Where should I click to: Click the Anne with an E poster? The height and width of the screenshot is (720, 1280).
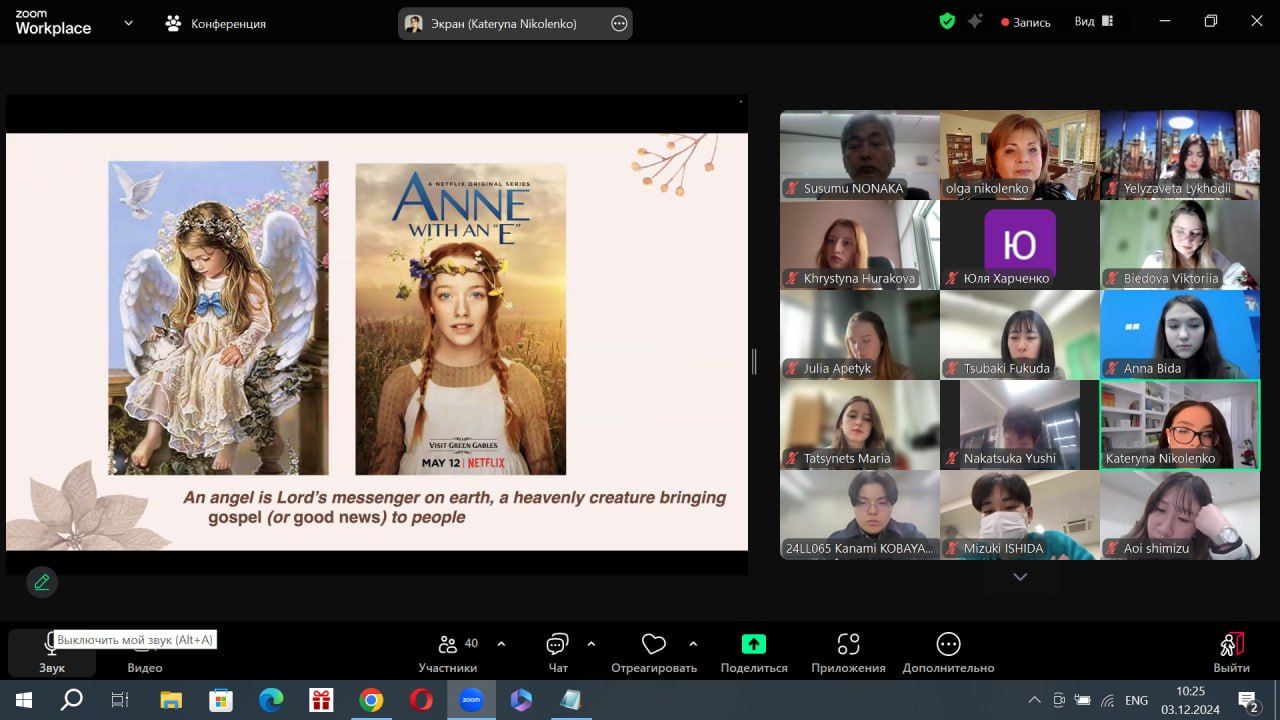[x=461, y=319]
